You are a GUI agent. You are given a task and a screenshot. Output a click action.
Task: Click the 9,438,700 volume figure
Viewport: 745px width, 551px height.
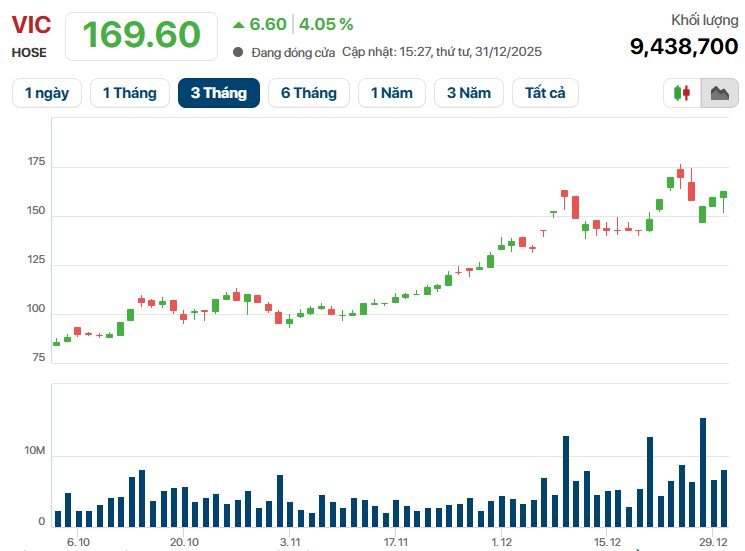tap(683, 46)
